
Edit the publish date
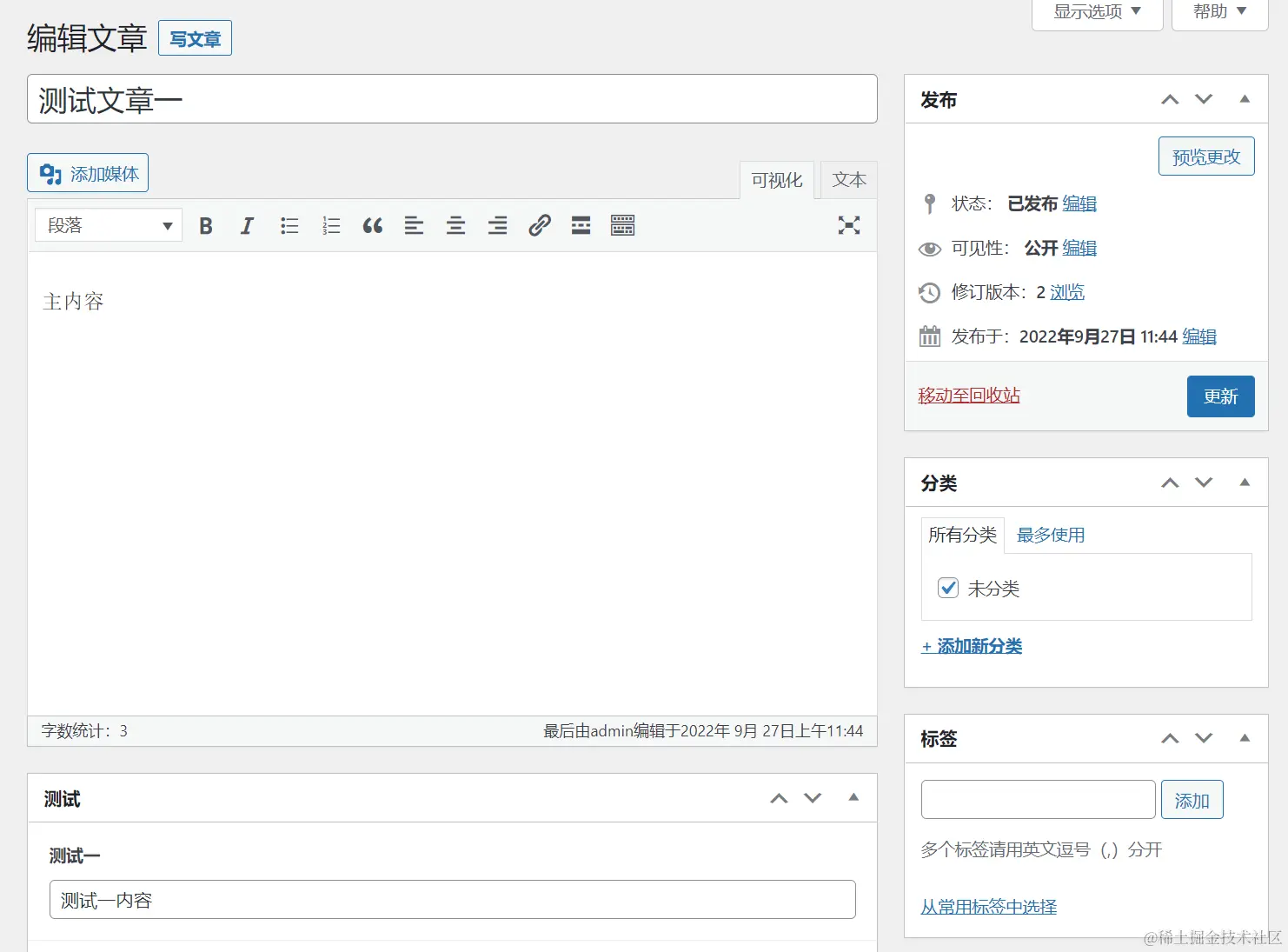1199,336
